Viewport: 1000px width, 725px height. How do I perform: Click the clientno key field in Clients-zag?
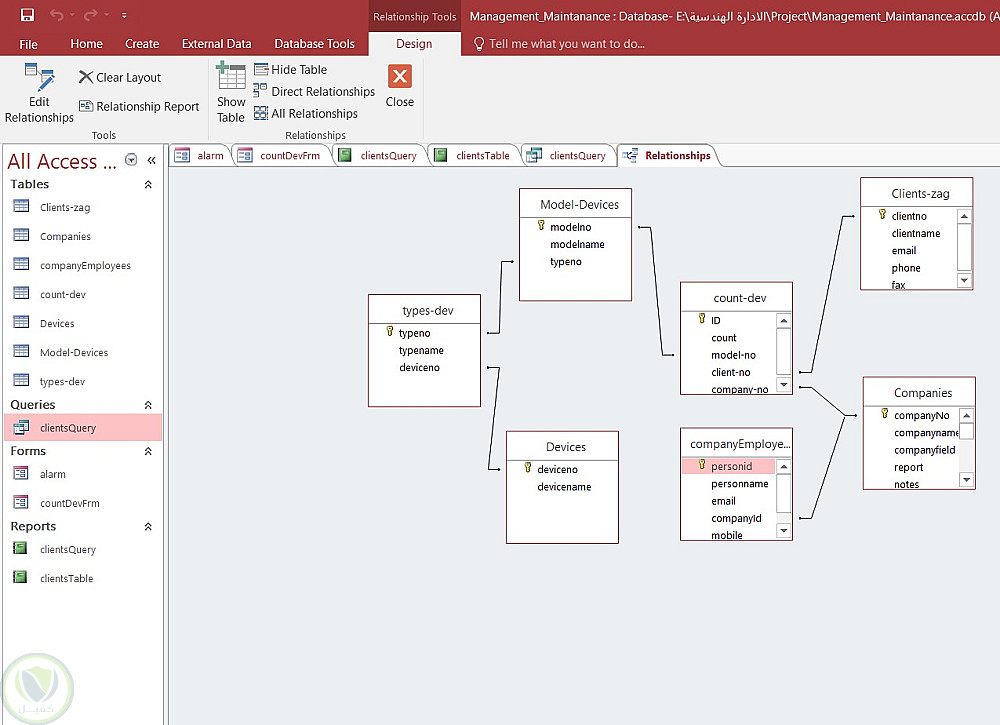(x=909, y=216)
